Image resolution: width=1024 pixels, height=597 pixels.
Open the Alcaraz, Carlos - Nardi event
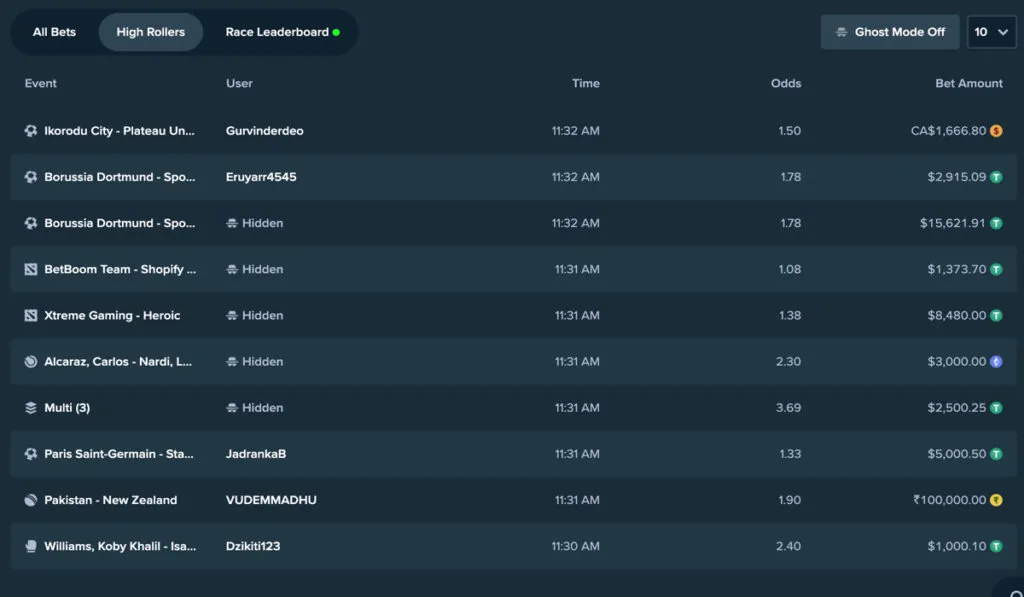[x=118, y=362]
